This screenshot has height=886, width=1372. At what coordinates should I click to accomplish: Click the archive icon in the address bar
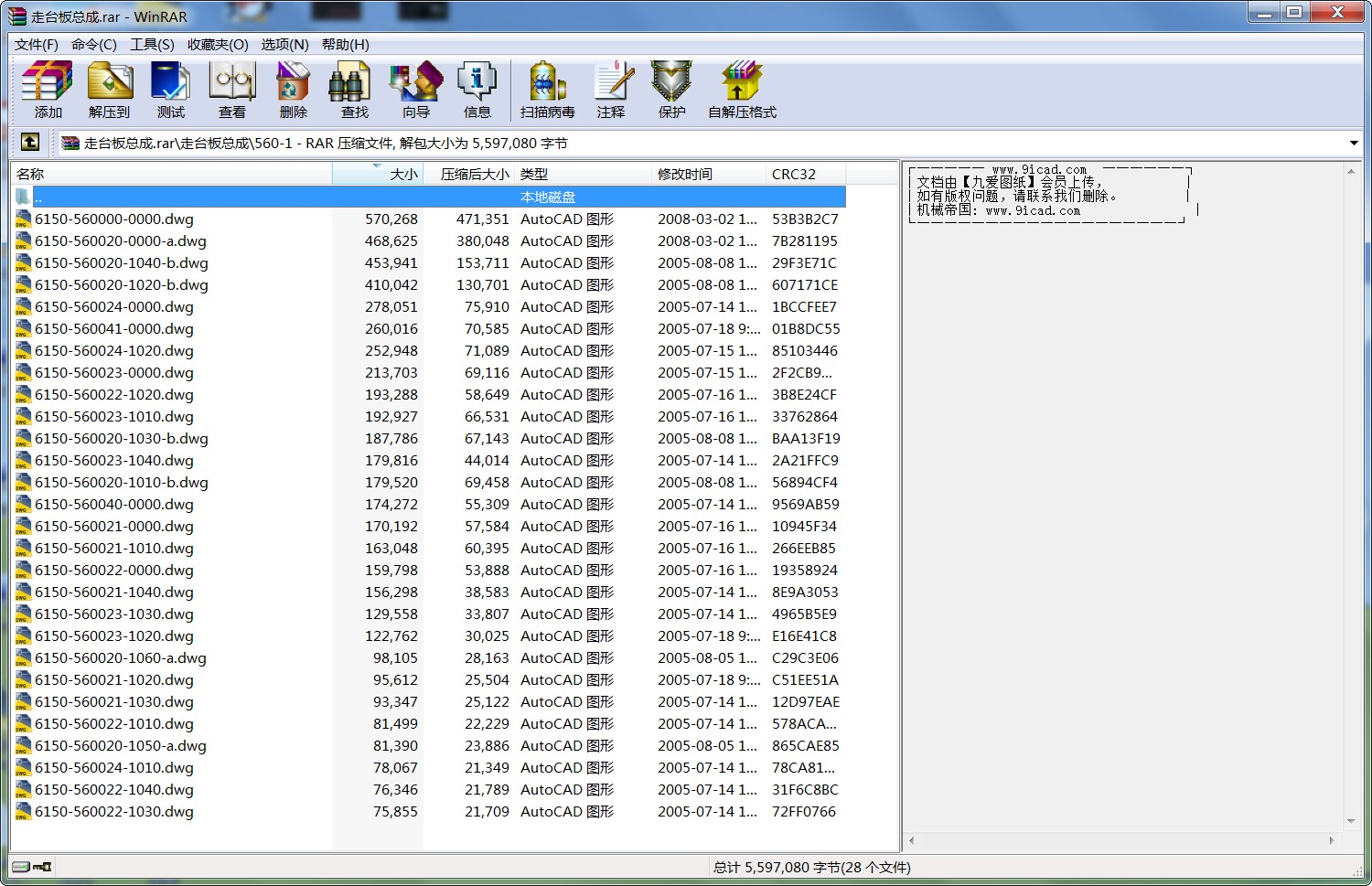tap(70, 143)
